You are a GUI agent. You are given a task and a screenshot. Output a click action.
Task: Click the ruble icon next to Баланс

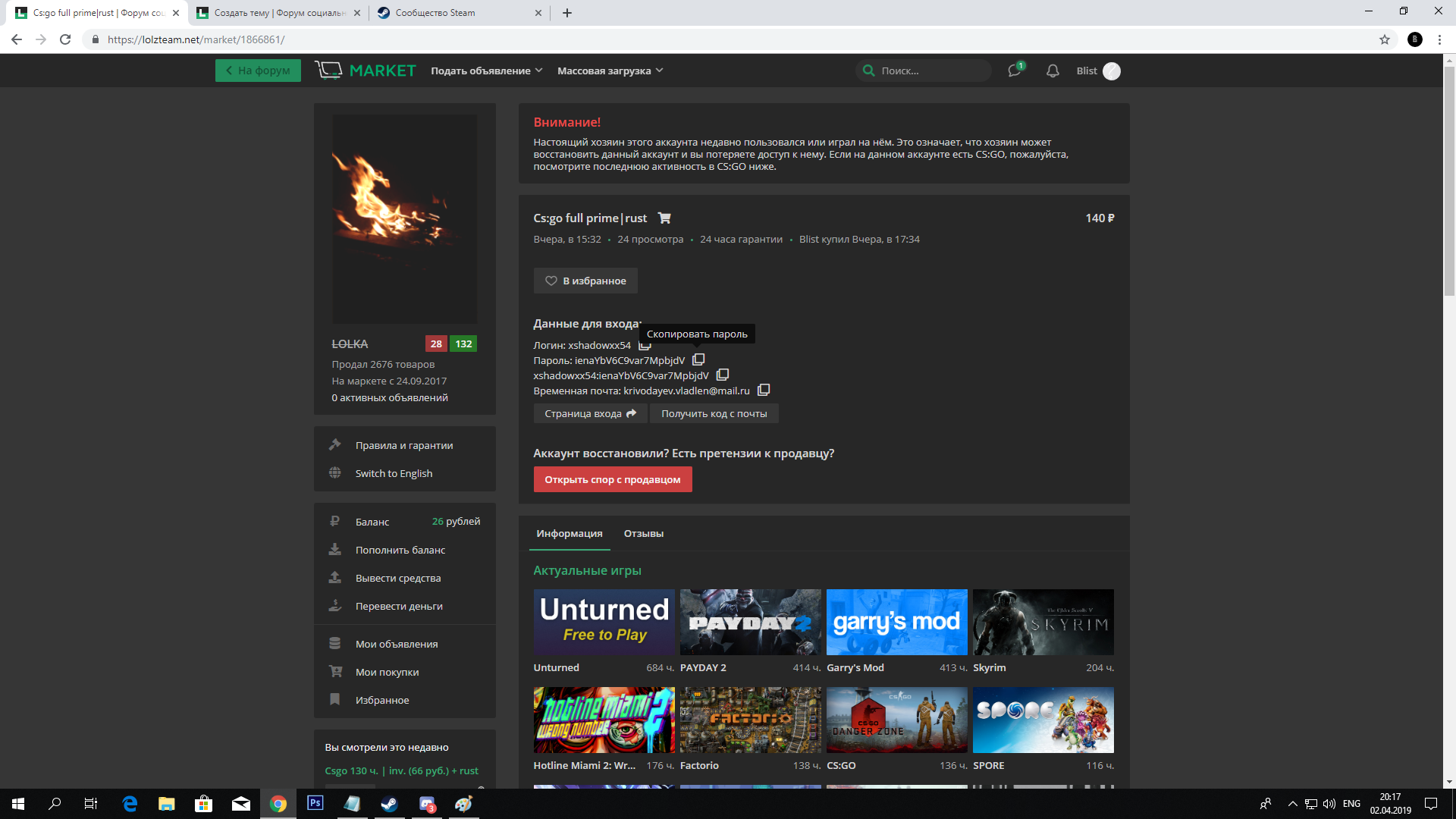pos(334,521)
